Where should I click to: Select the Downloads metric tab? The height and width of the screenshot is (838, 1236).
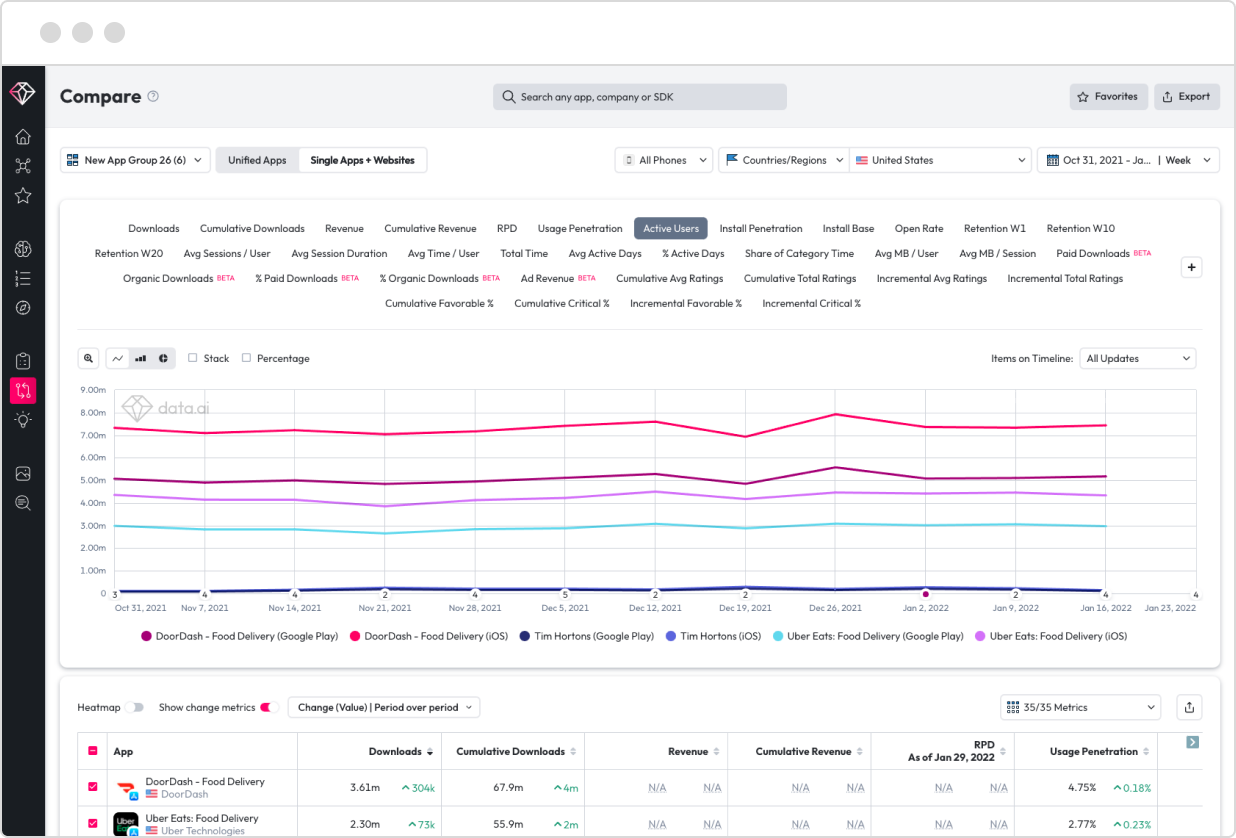[154, 229]
